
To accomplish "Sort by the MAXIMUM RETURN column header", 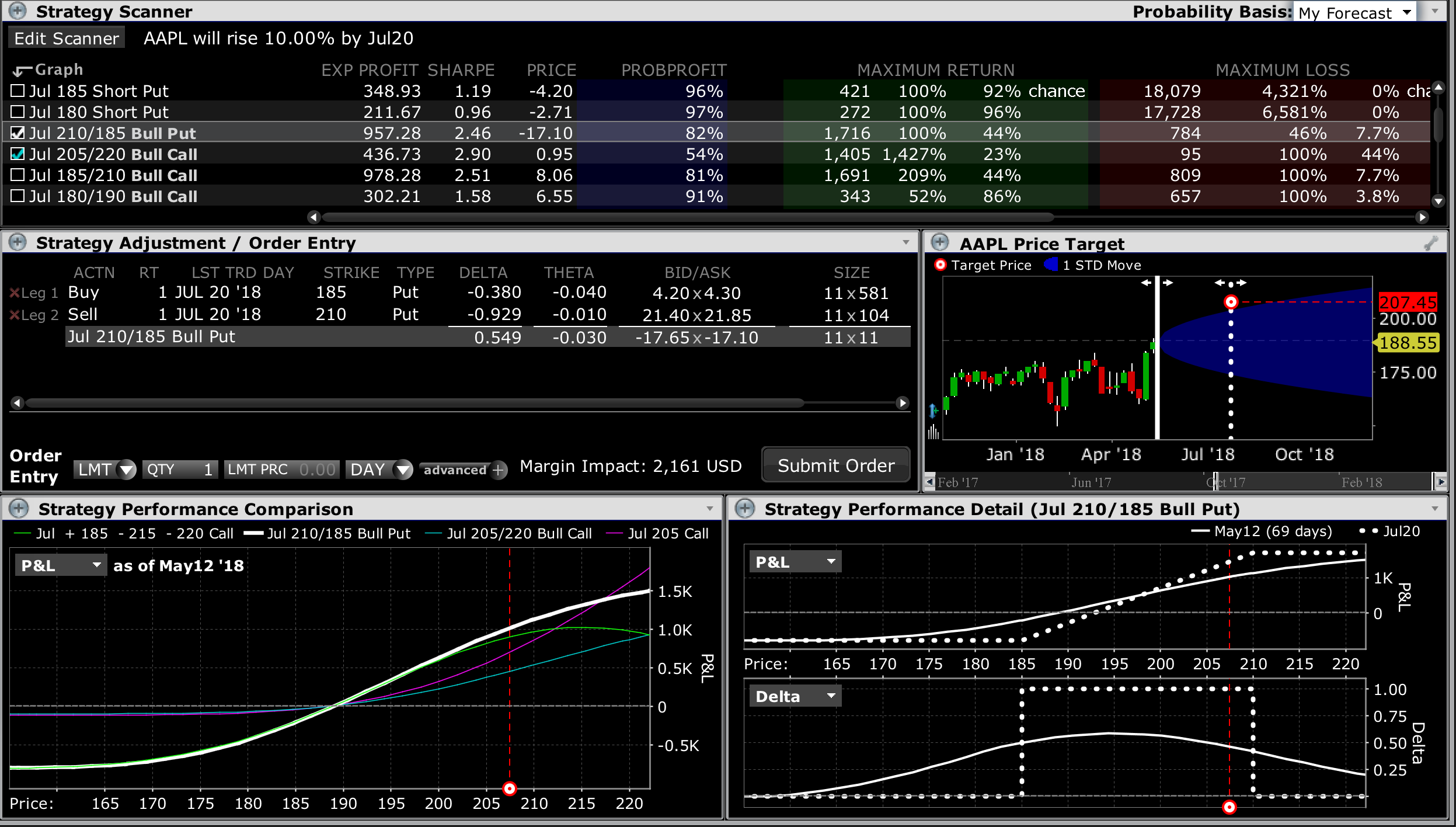I will pyautogui.click(x=936, y=70).
